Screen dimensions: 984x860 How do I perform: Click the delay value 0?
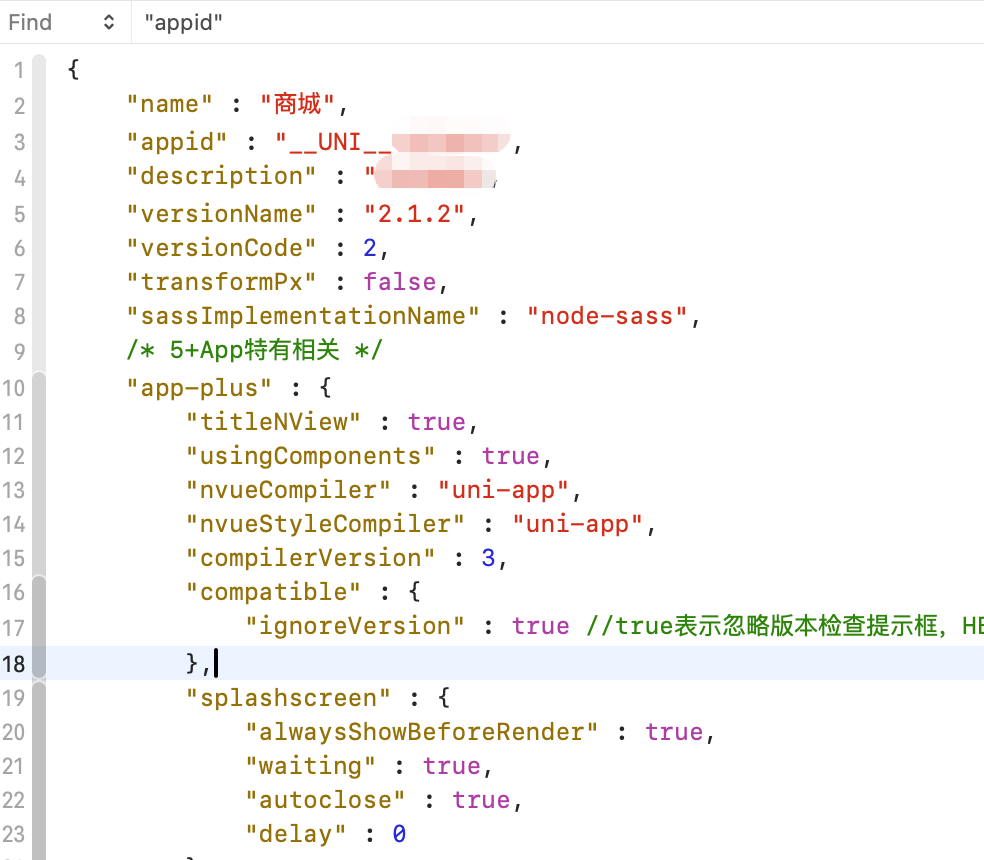tap(399, 834)
